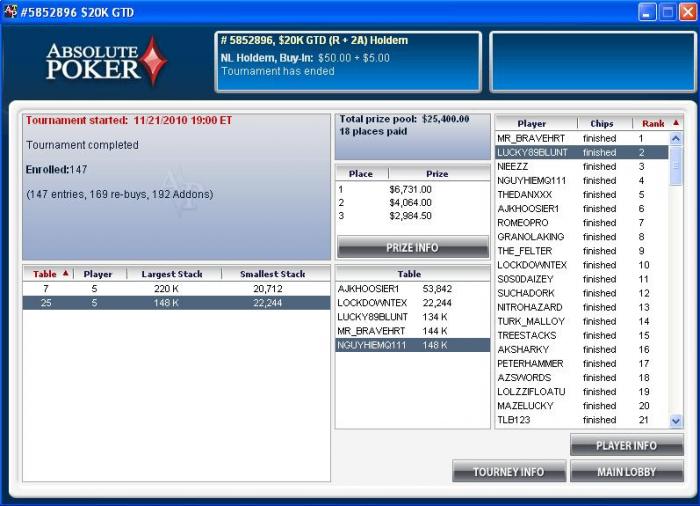
Task: Select SUCHADORK ranked 12
Action: coord(582,293)
